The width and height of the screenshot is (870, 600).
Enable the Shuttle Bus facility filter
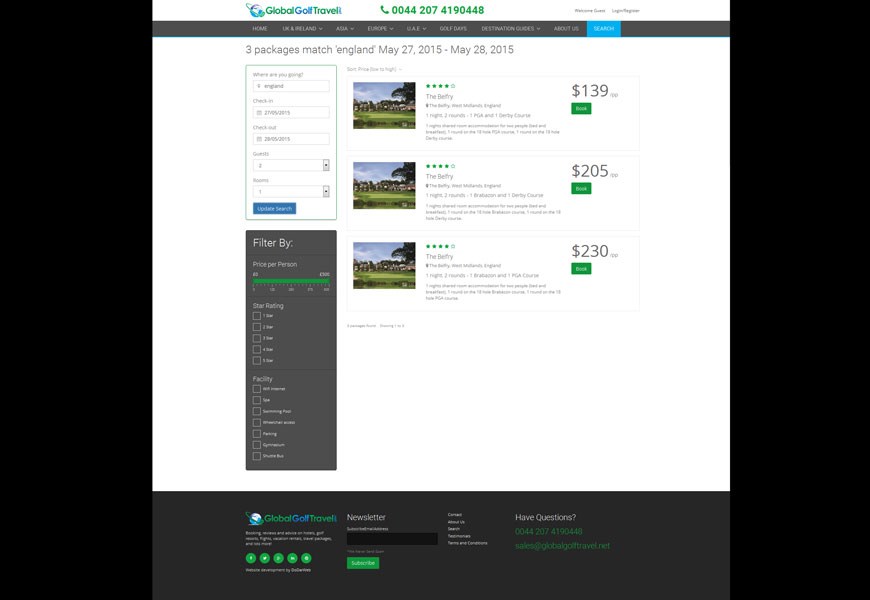coord(256,456)
